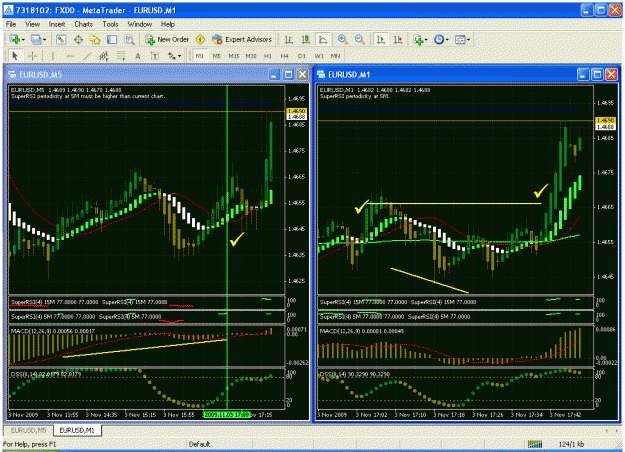Minimize the EURUSD,M1 chart window
Image resolution: width=625 pixels, height=452 pixels.
click(583, 75)
